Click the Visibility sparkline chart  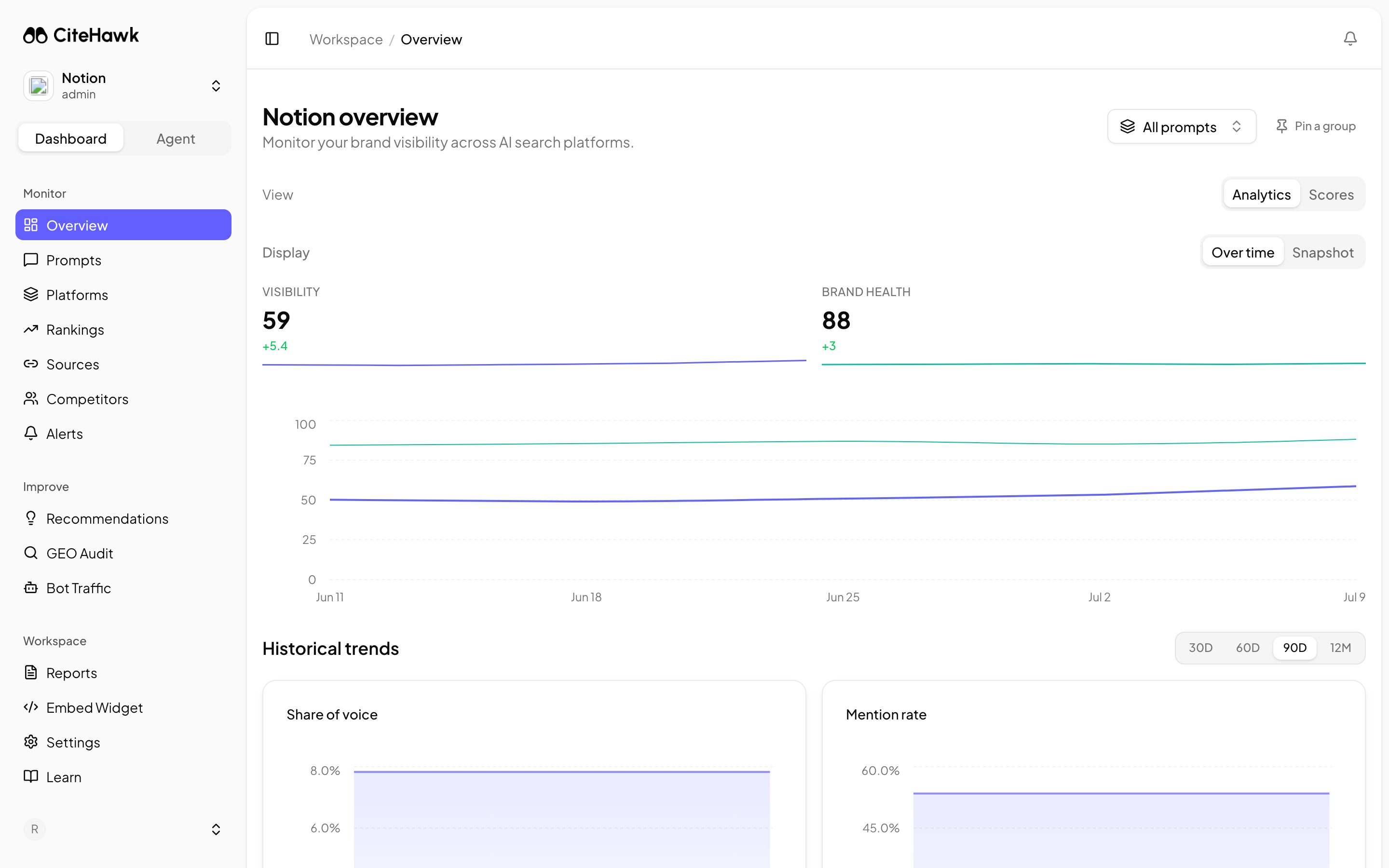(534, 363)
